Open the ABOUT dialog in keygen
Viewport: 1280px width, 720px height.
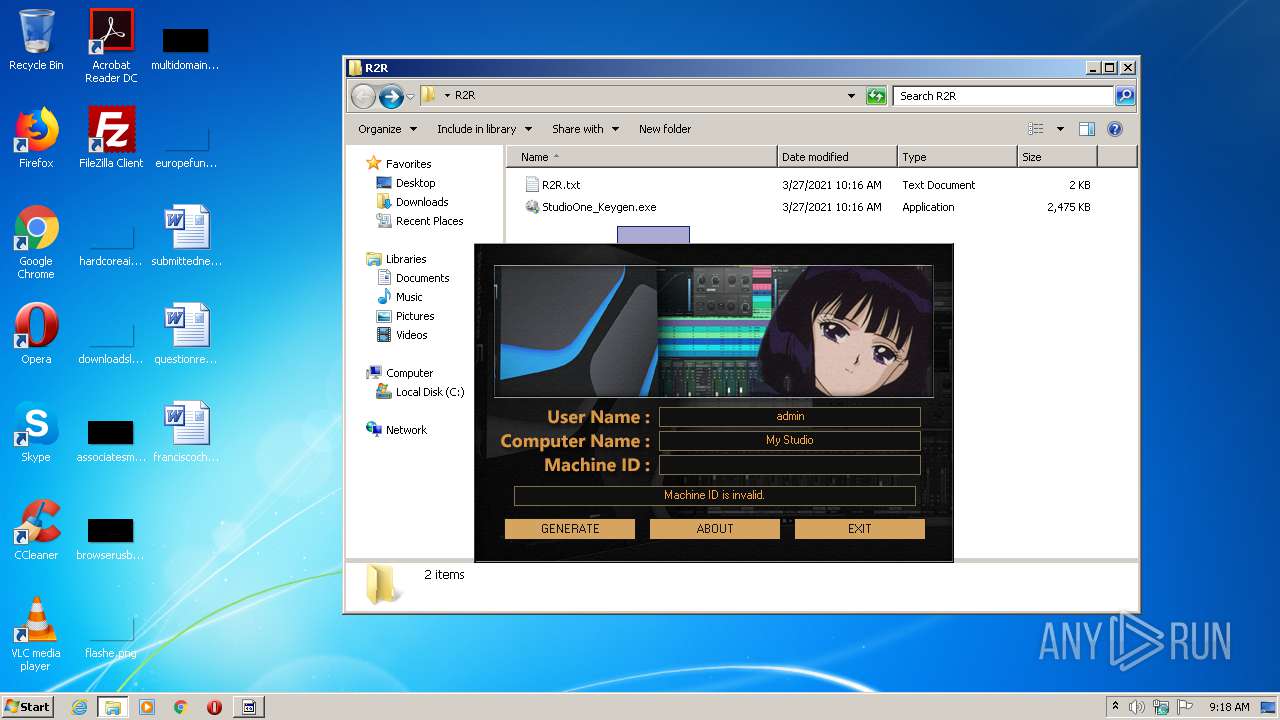point(715,529)
